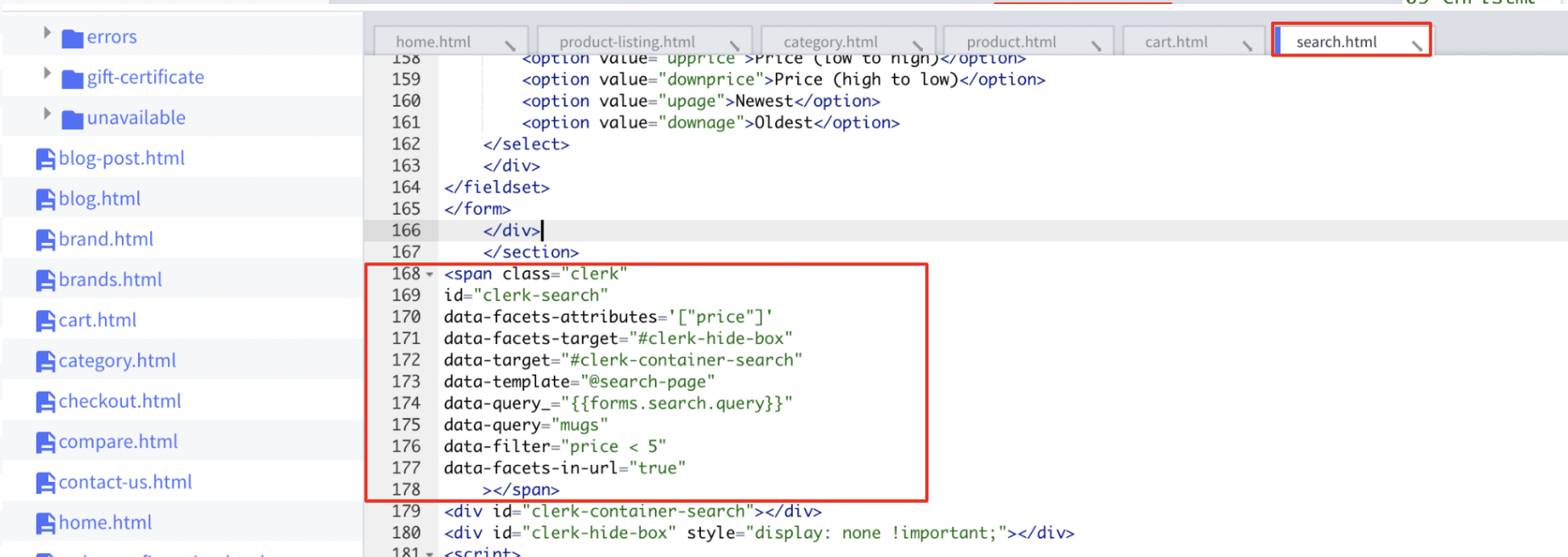
Task: Expand the gift-certificate folder arrow
Action: point(47,73)
